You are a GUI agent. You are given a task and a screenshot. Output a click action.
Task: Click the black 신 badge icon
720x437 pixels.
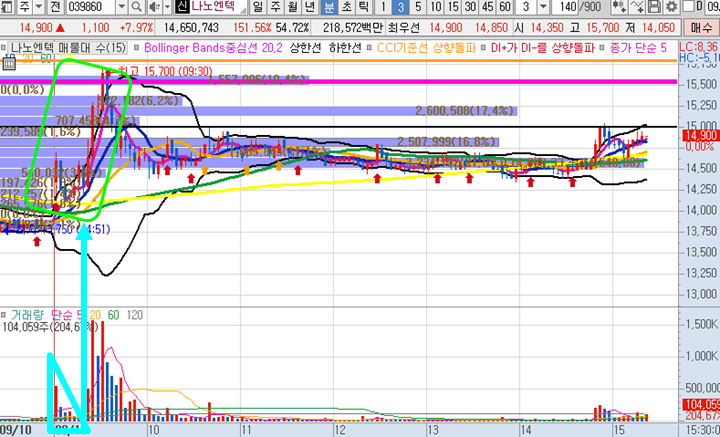(182, 7)
